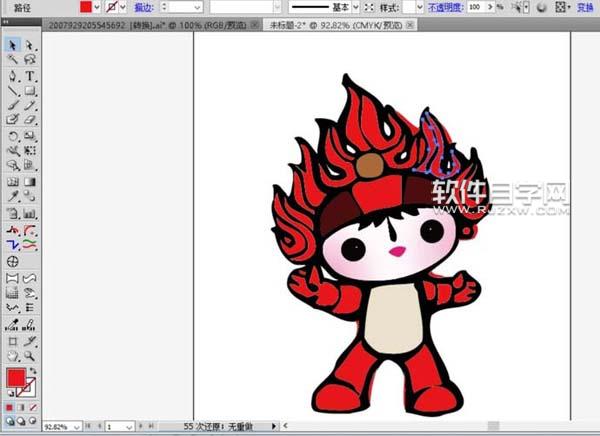Pick the Pen tool
The image size is (600, 436).
pyautogui.click(x=13, y=75)
